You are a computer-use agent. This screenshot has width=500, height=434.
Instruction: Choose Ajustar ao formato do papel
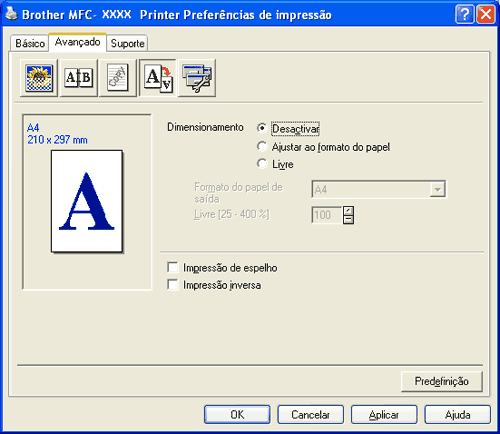[x=262, y=146]
